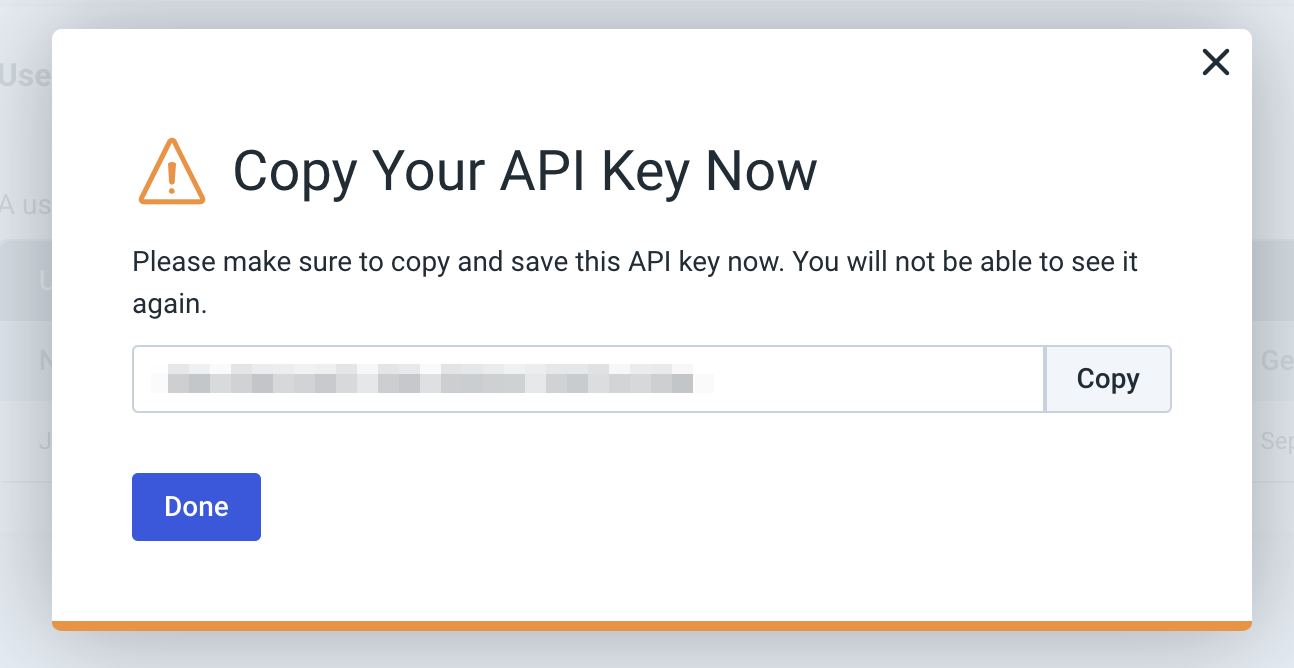The width and height of the screenshot is (1294, 668).
Task: Click the word "Now" in the title
Action: pos(761,171)
